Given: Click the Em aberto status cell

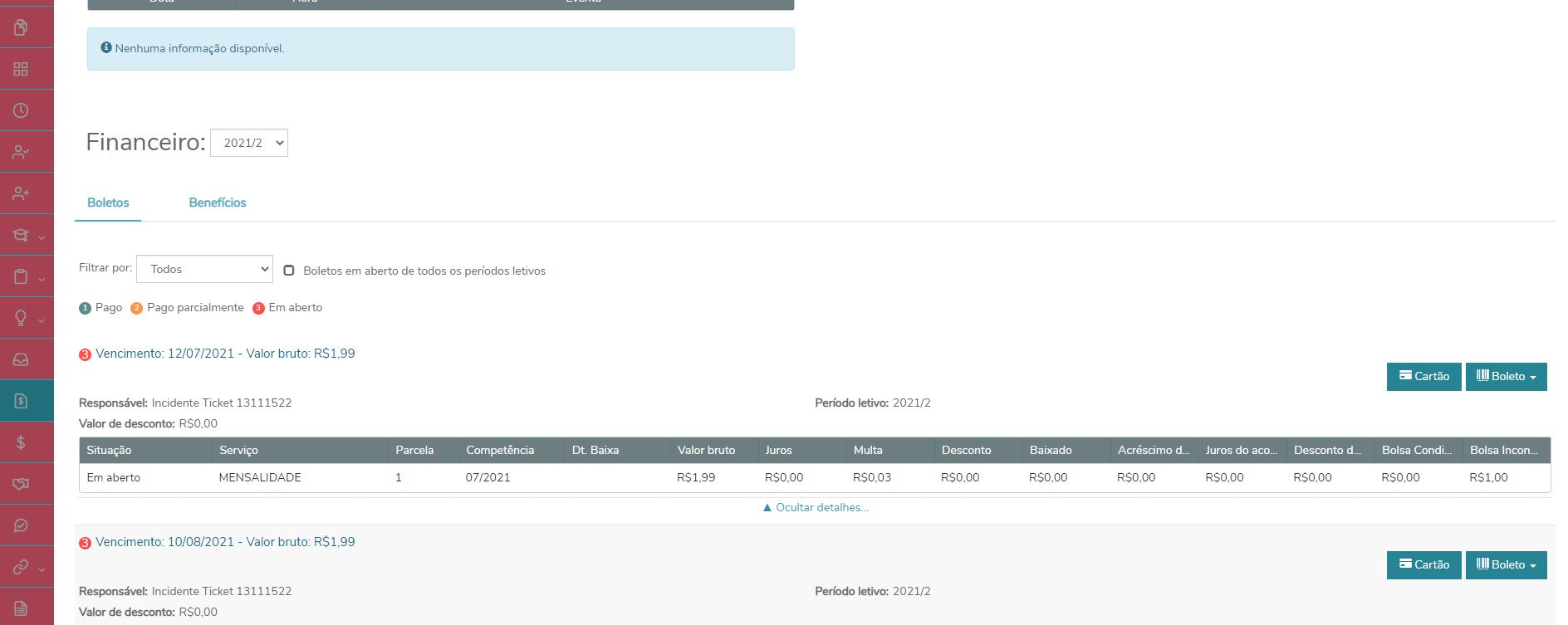Looking at the screenshot, I should pos(114,477).
